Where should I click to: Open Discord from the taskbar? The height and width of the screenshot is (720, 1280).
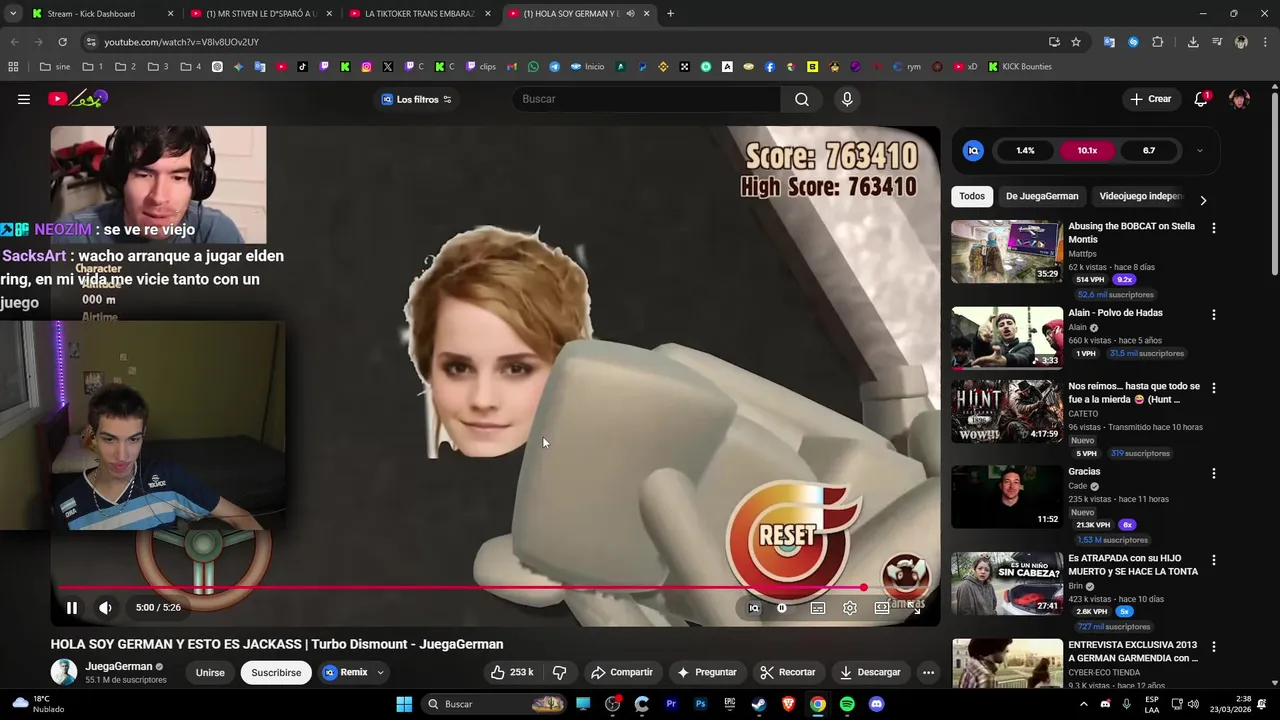(x=877, y=704)
